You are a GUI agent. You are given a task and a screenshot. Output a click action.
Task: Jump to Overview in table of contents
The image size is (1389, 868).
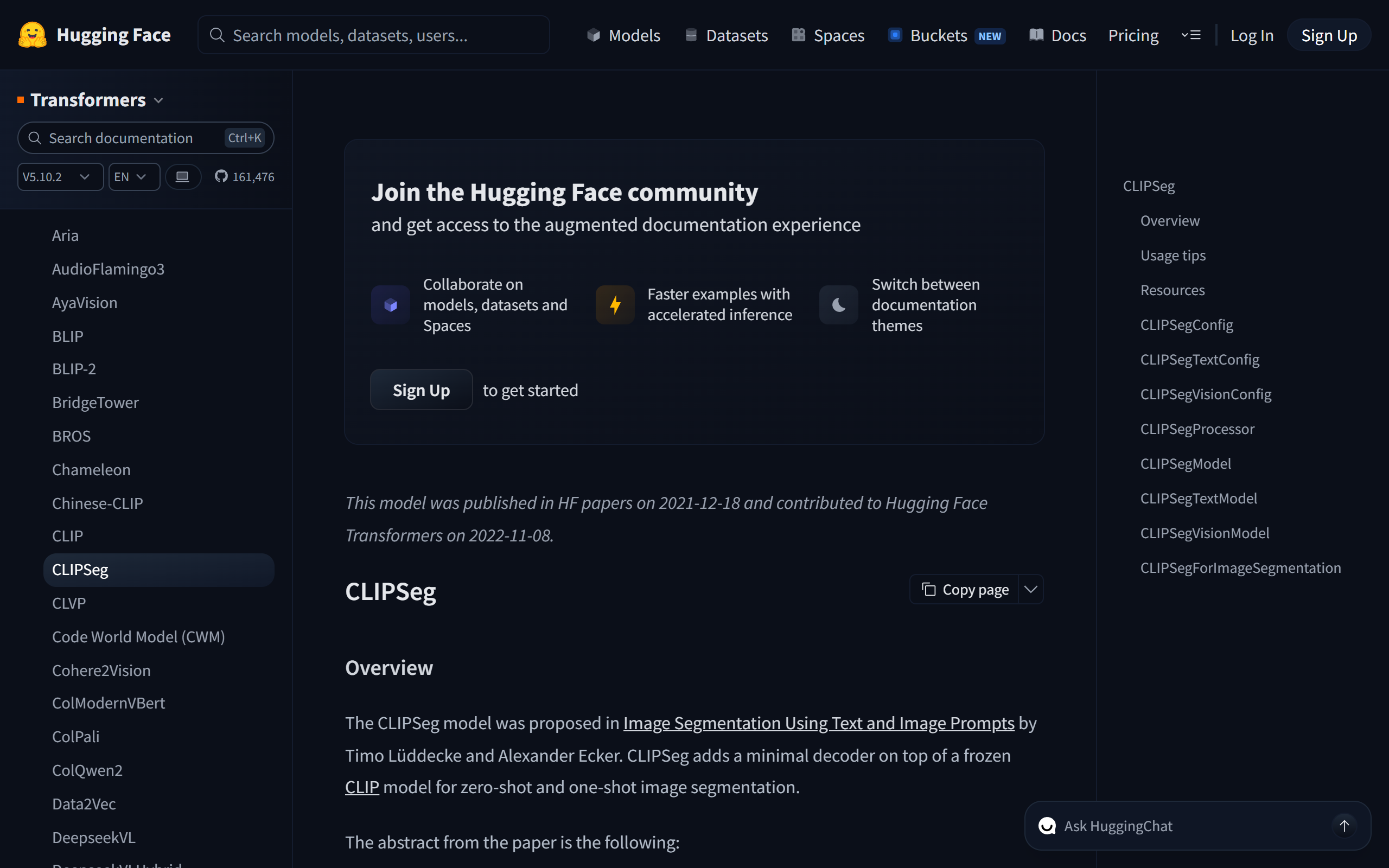pos(1170,220)
